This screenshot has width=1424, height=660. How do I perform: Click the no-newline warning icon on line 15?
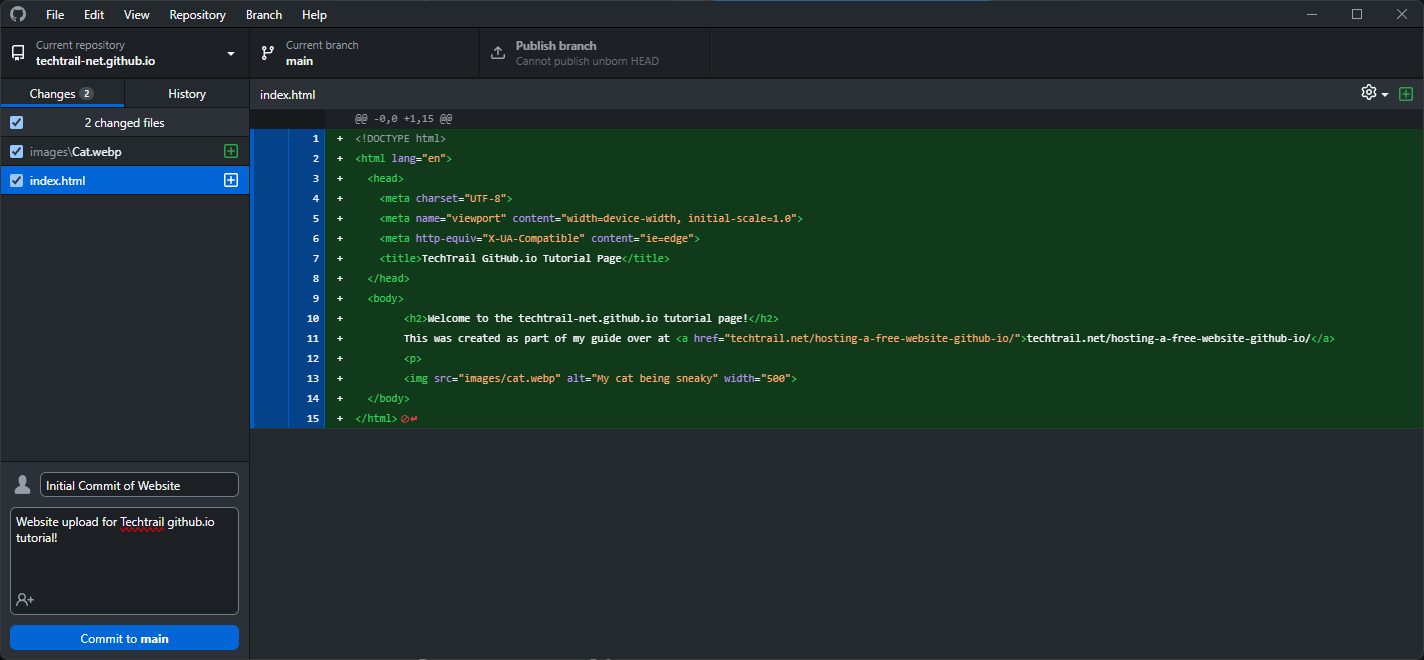pyautogui.click(x=405, y=418)
